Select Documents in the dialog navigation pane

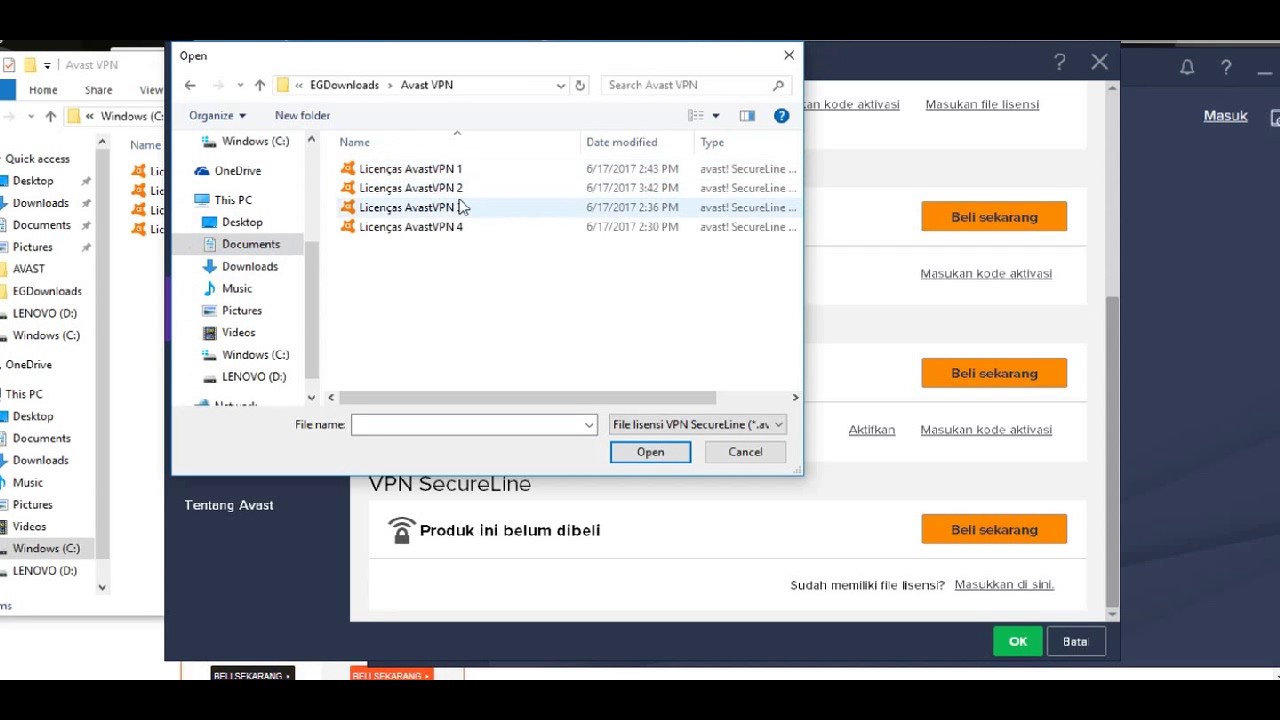tap(251, 244)
